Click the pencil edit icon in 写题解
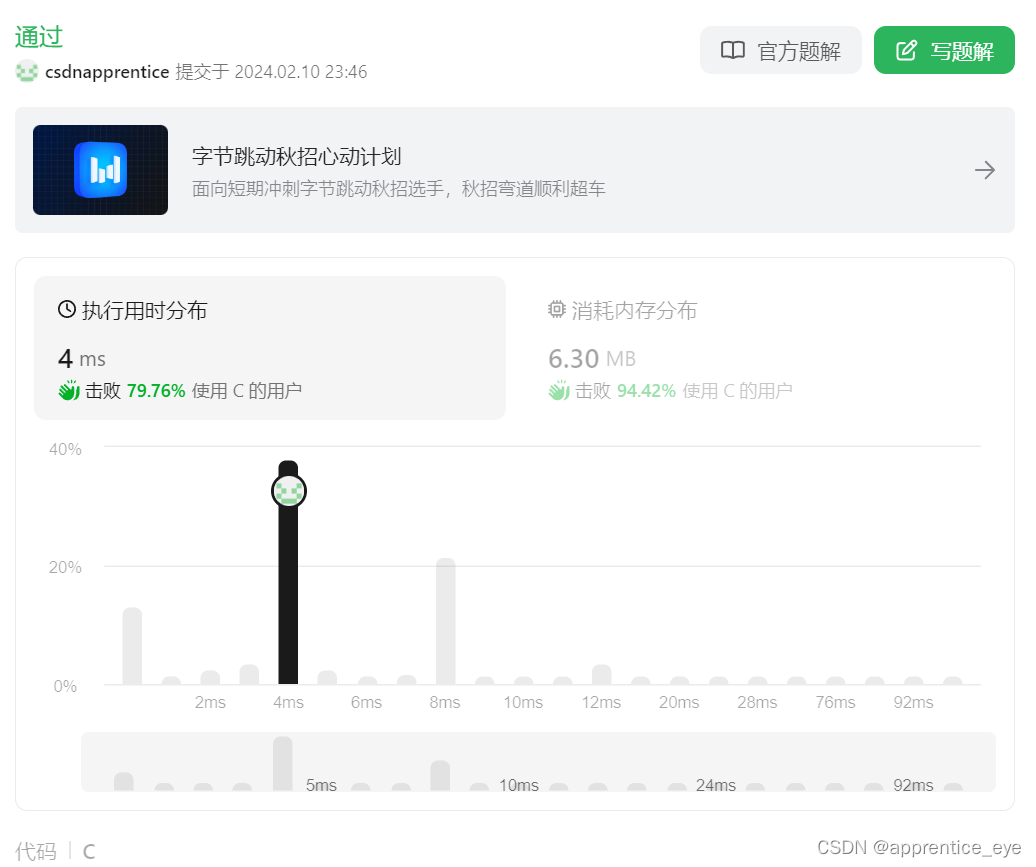1036x867 pixels. click(x=906, y=50)
